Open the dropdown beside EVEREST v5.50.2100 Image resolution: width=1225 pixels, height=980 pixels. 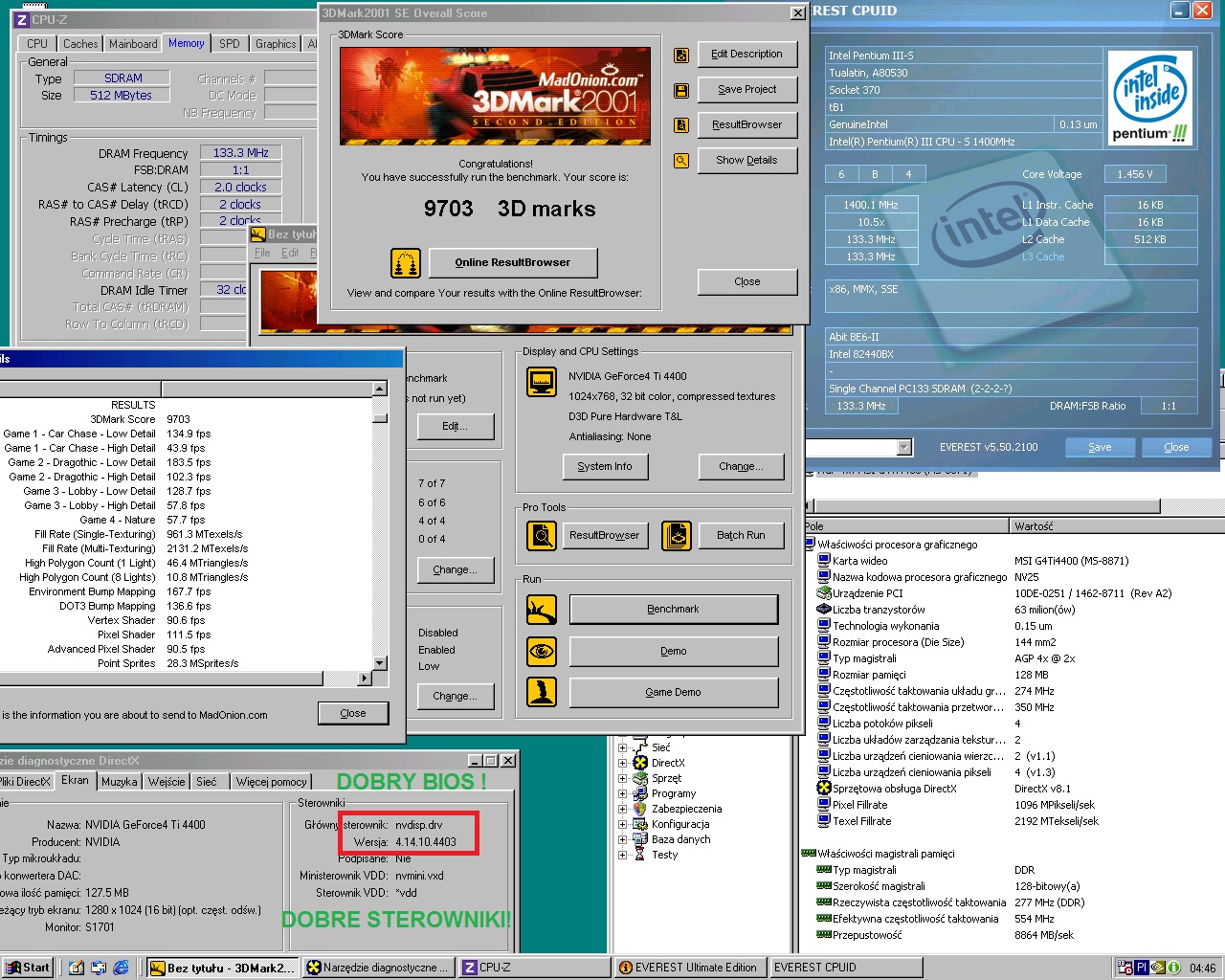pos(904,447)
